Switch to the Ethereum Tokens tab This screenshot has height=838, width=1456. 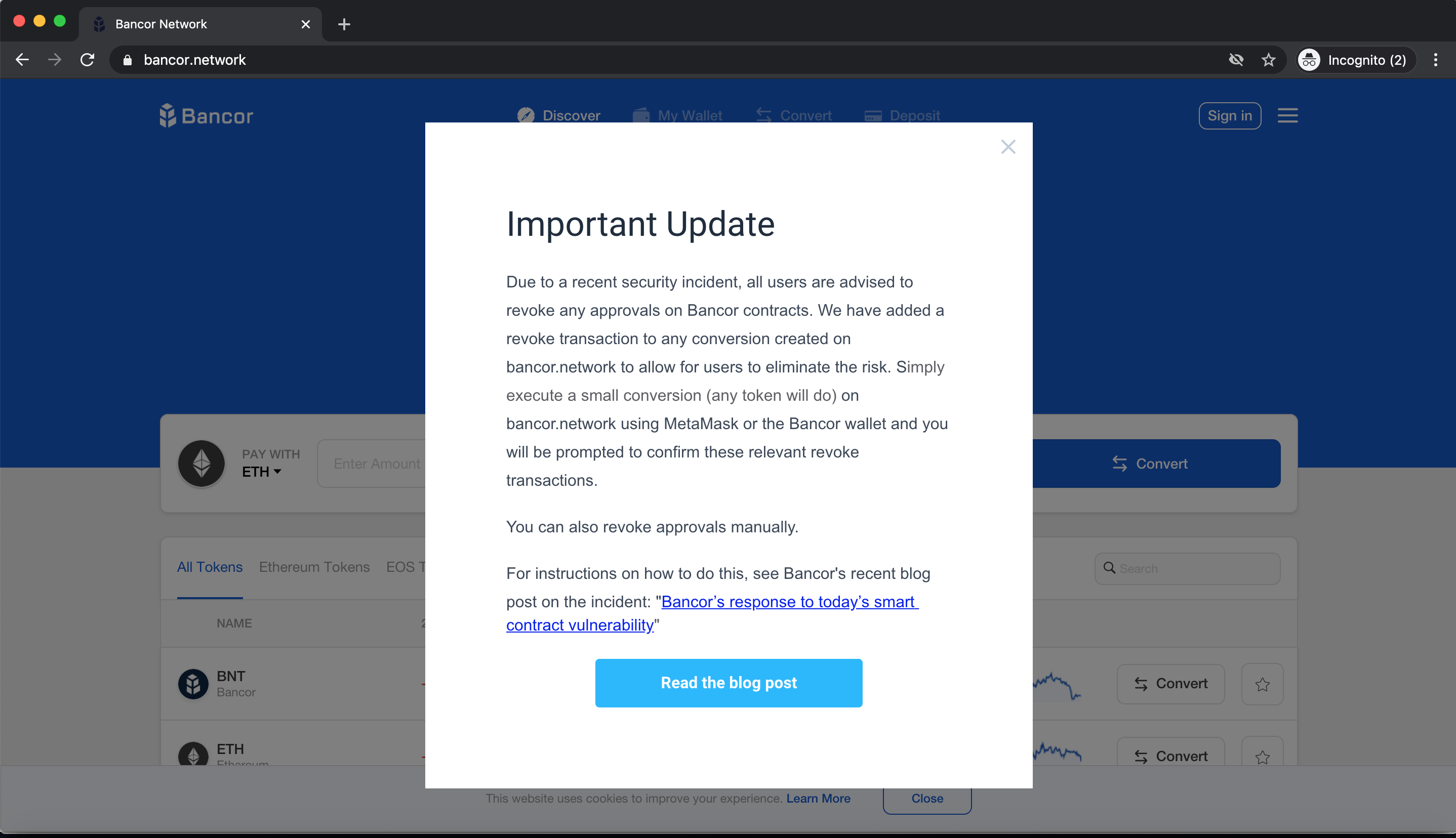(x=314, y=567)
